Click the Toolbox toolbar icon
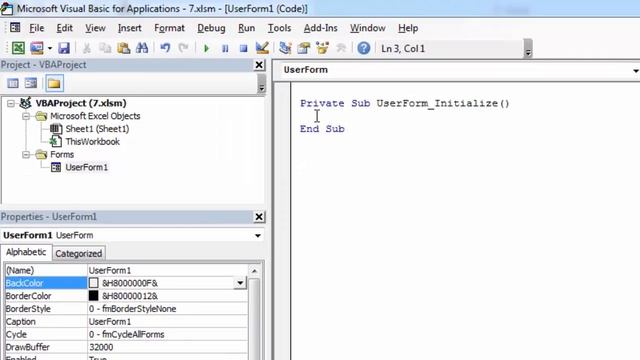 click(x=341, y=48)
